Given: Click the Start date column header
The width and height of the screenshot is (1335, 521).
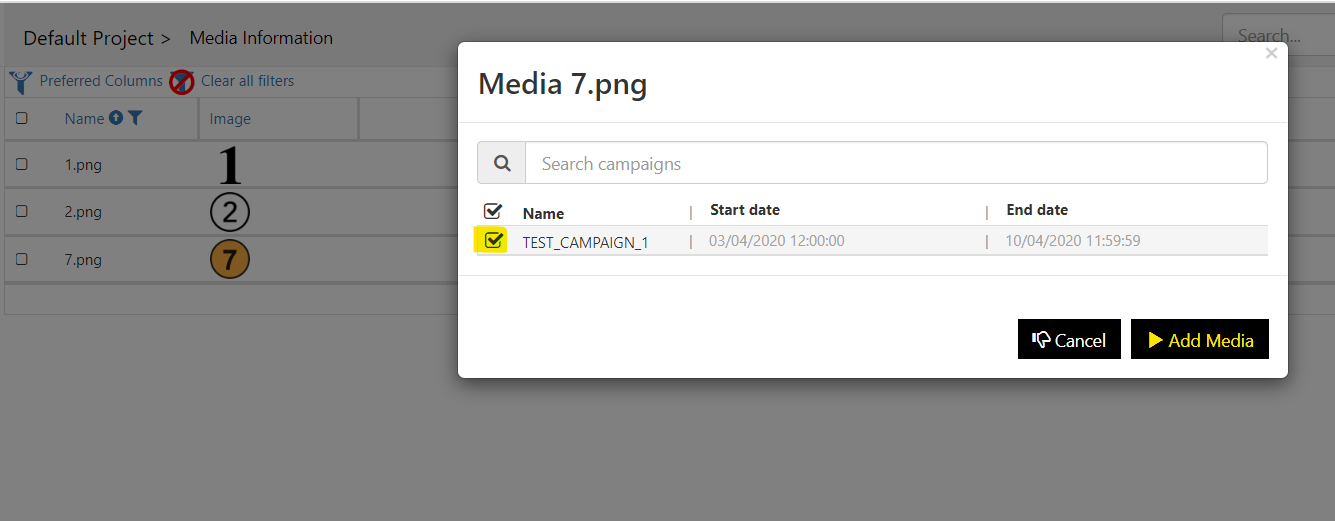Looking at the screenshot, I should (745, 210).
